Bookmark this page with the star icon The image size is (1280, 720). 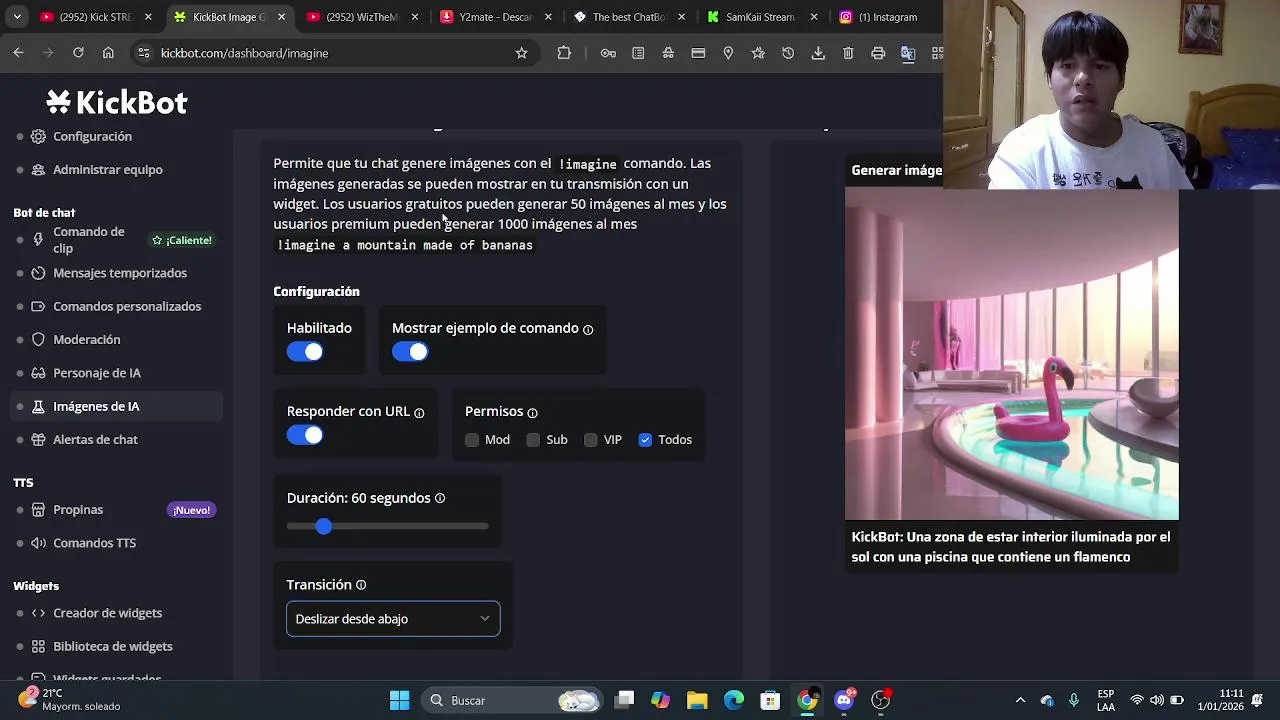click(x=521, y=53)
